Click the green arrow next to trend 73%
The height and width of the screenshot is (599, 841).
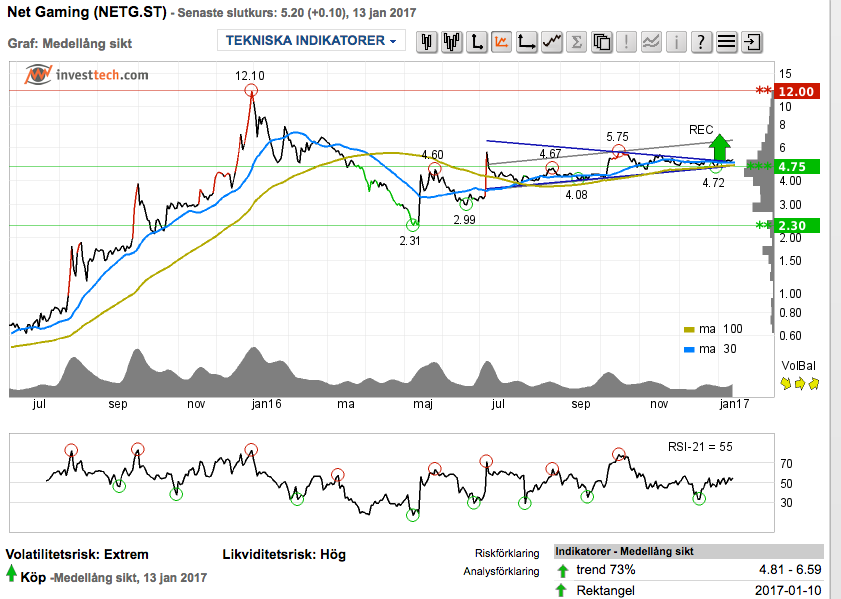click(562, 571)
